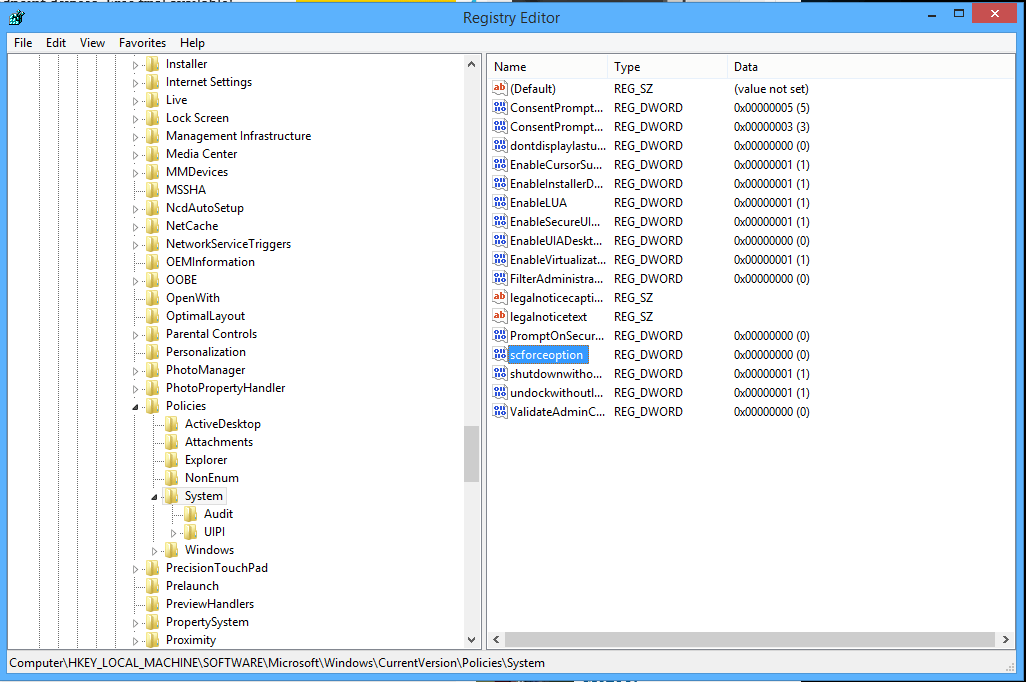Click the Explorer folder icon
The image size is (1026, 682).
[x=170, y=459]
